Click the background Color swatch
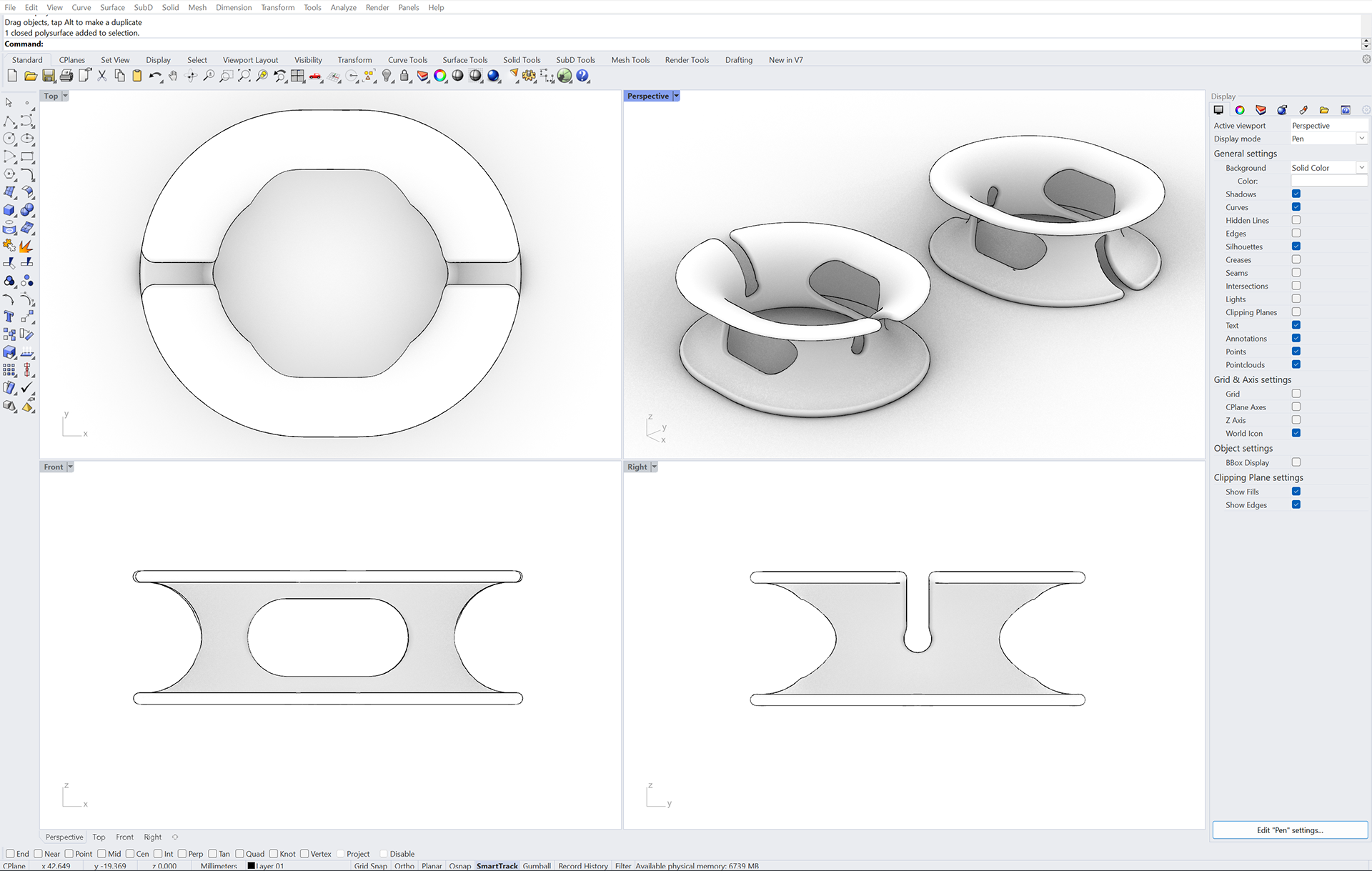Viewport: 1372px width, 871px height. (1328, 181)
